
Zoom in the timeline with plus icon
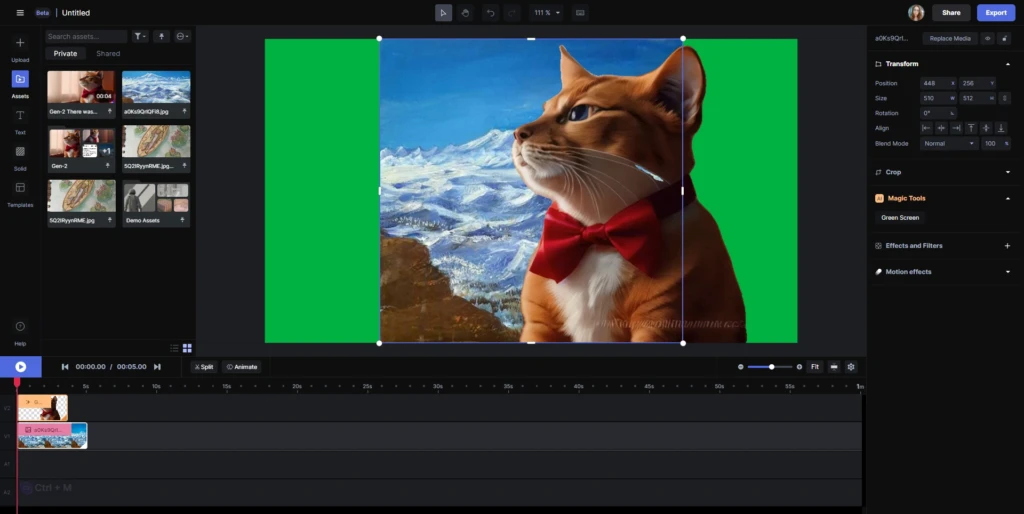click(x=799, y=367)
